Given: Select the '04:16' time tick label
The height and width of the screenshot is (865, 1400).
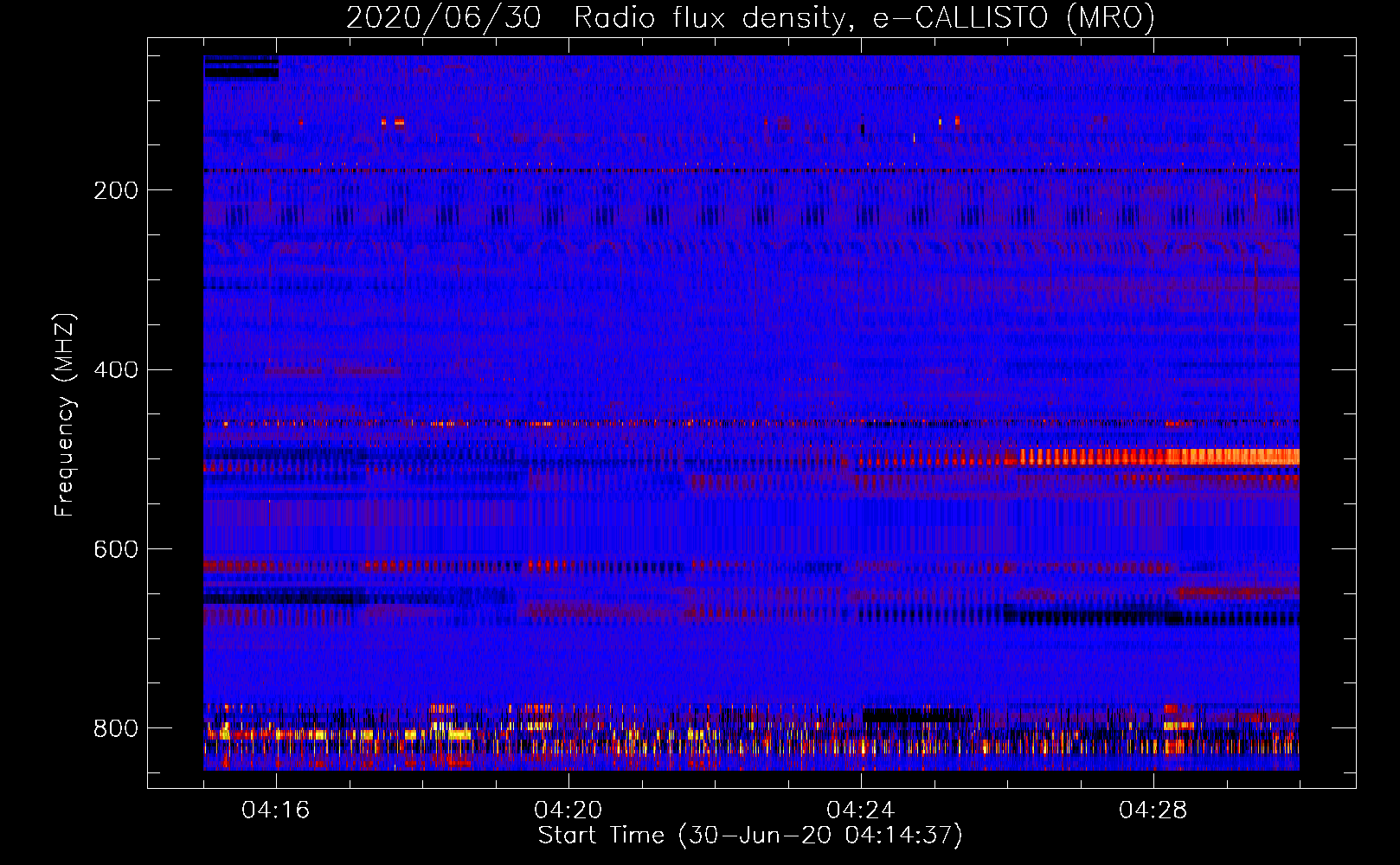Looking at the screenshot, I should 276,811.
